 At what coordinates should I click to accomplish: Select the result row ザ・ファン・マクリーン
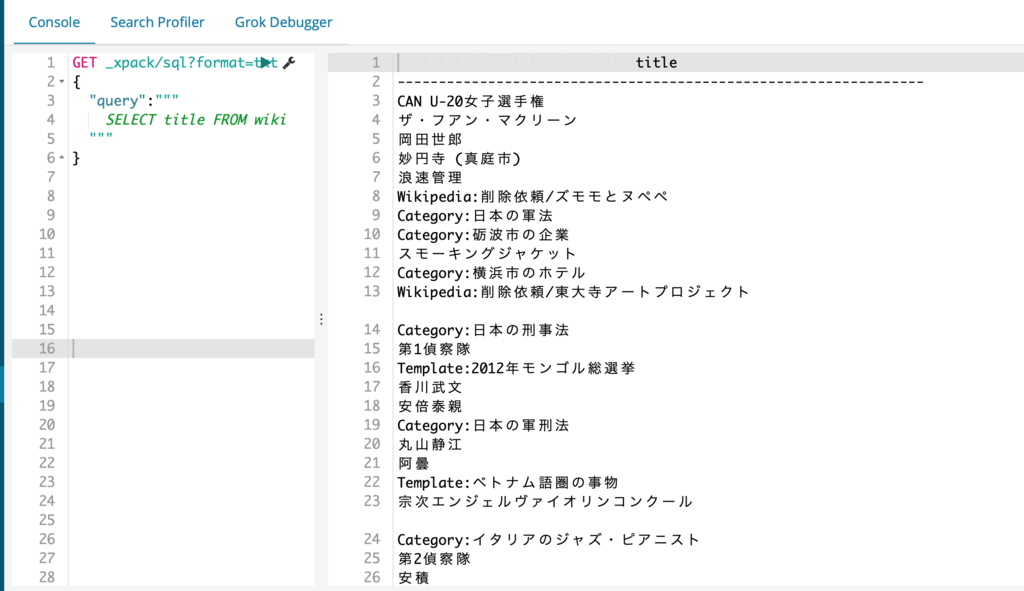pyautogui.click(x=487, y=120)
